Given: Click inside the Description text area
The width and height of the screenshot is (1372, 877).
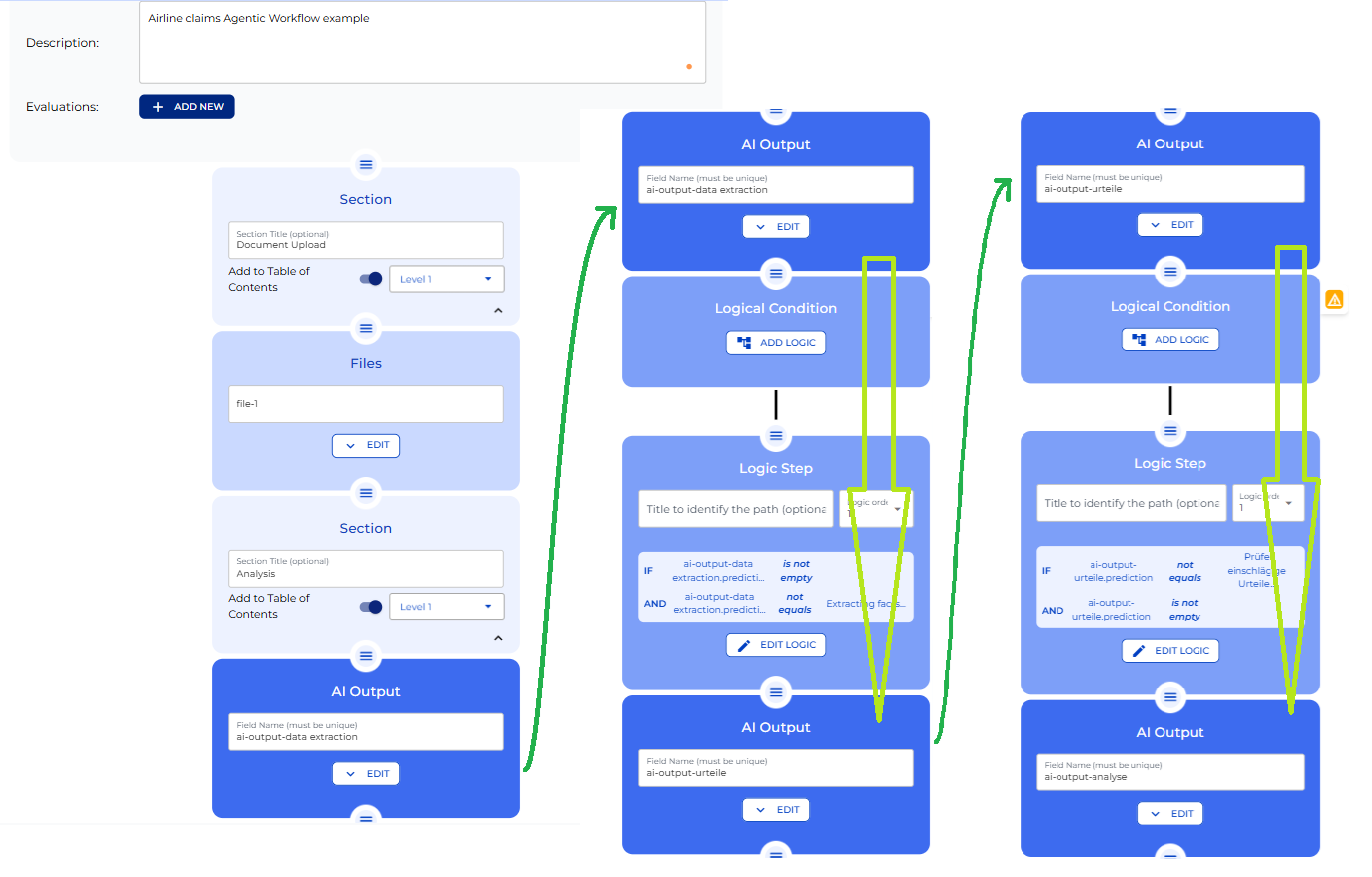Looking at the screenshot, I should (420, 40).
